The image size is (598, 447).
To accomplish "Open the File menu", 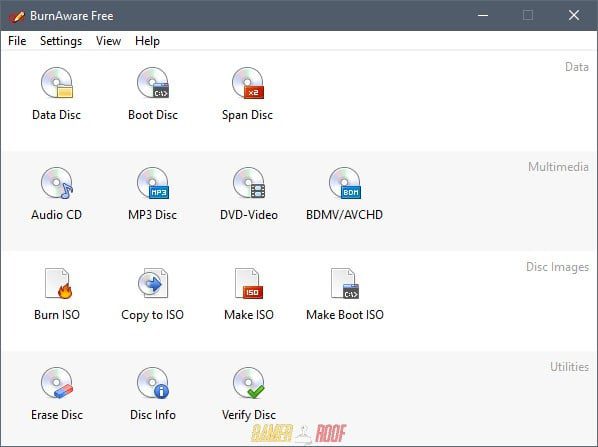I will click(17, 41).
